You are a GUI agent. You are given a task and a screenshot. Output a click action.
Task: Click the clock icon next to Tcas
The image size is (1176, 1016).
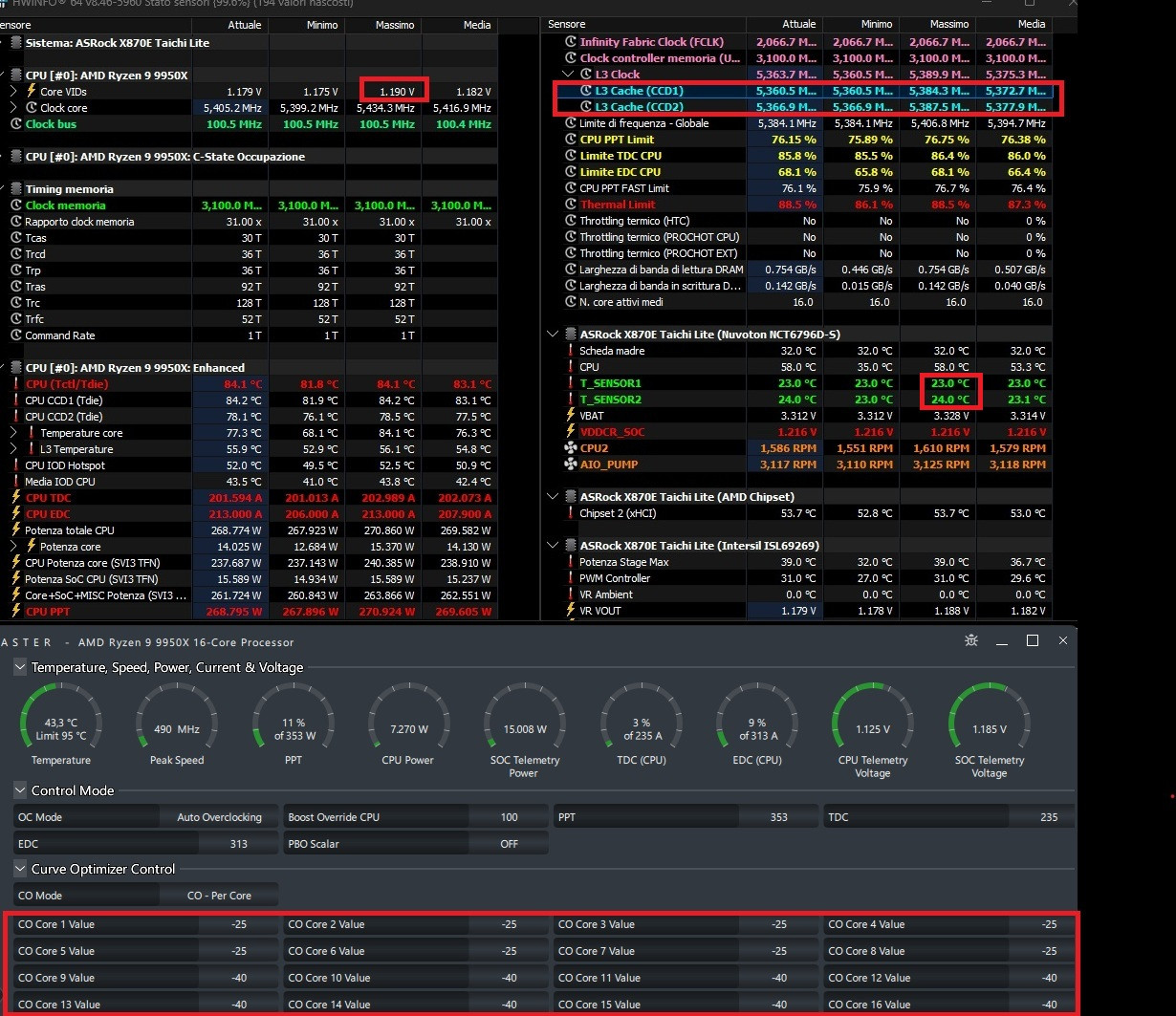point(16,238)
